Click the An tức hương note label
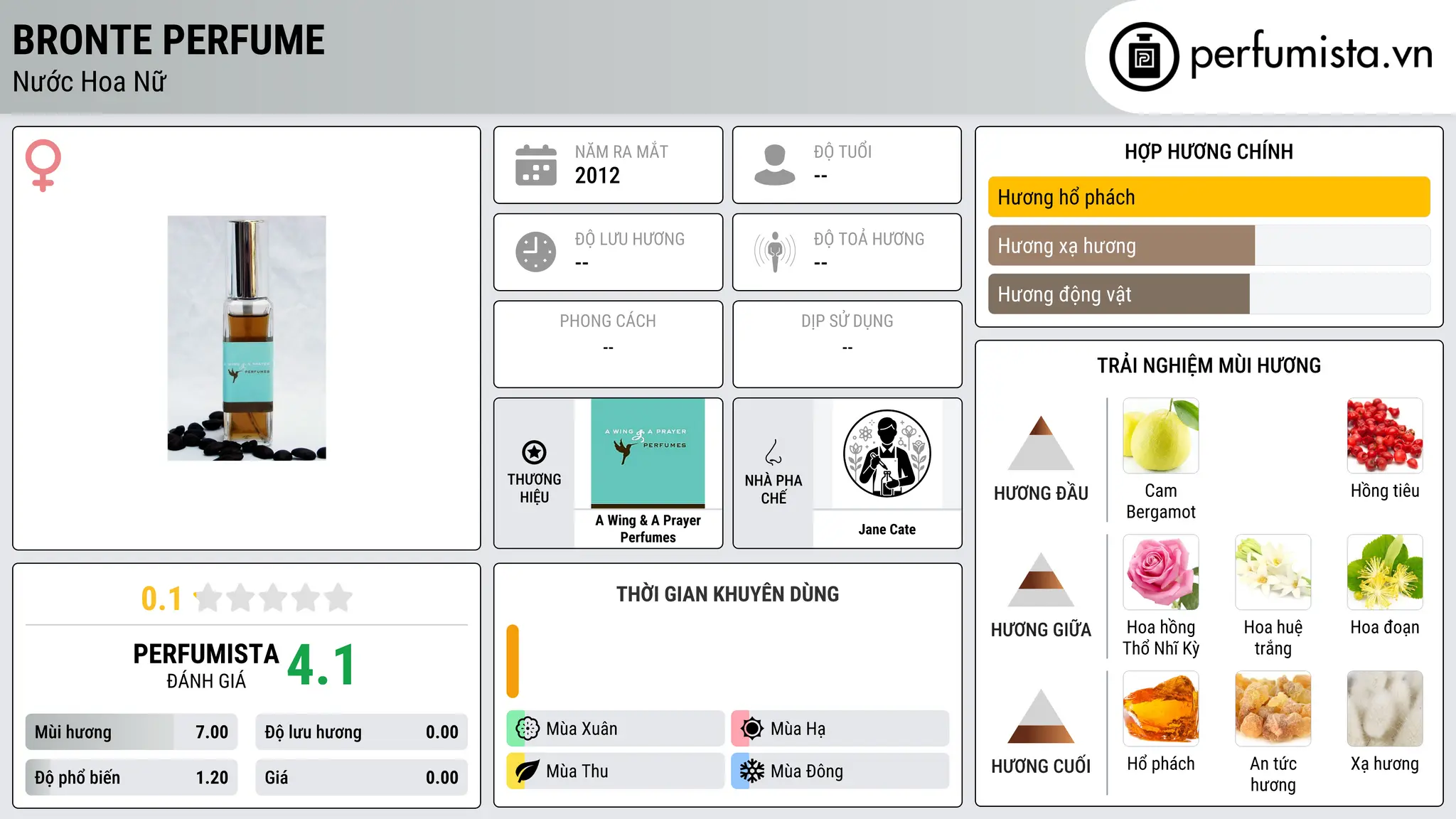The width and height of the screenshot is (1456, 819). coord(1273,774)
